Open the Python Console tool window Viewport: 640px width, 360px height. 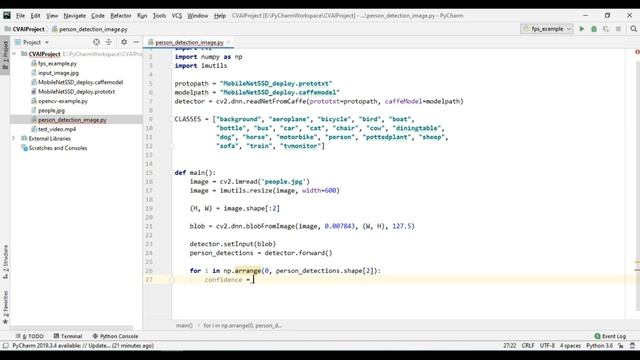point(115,336)
